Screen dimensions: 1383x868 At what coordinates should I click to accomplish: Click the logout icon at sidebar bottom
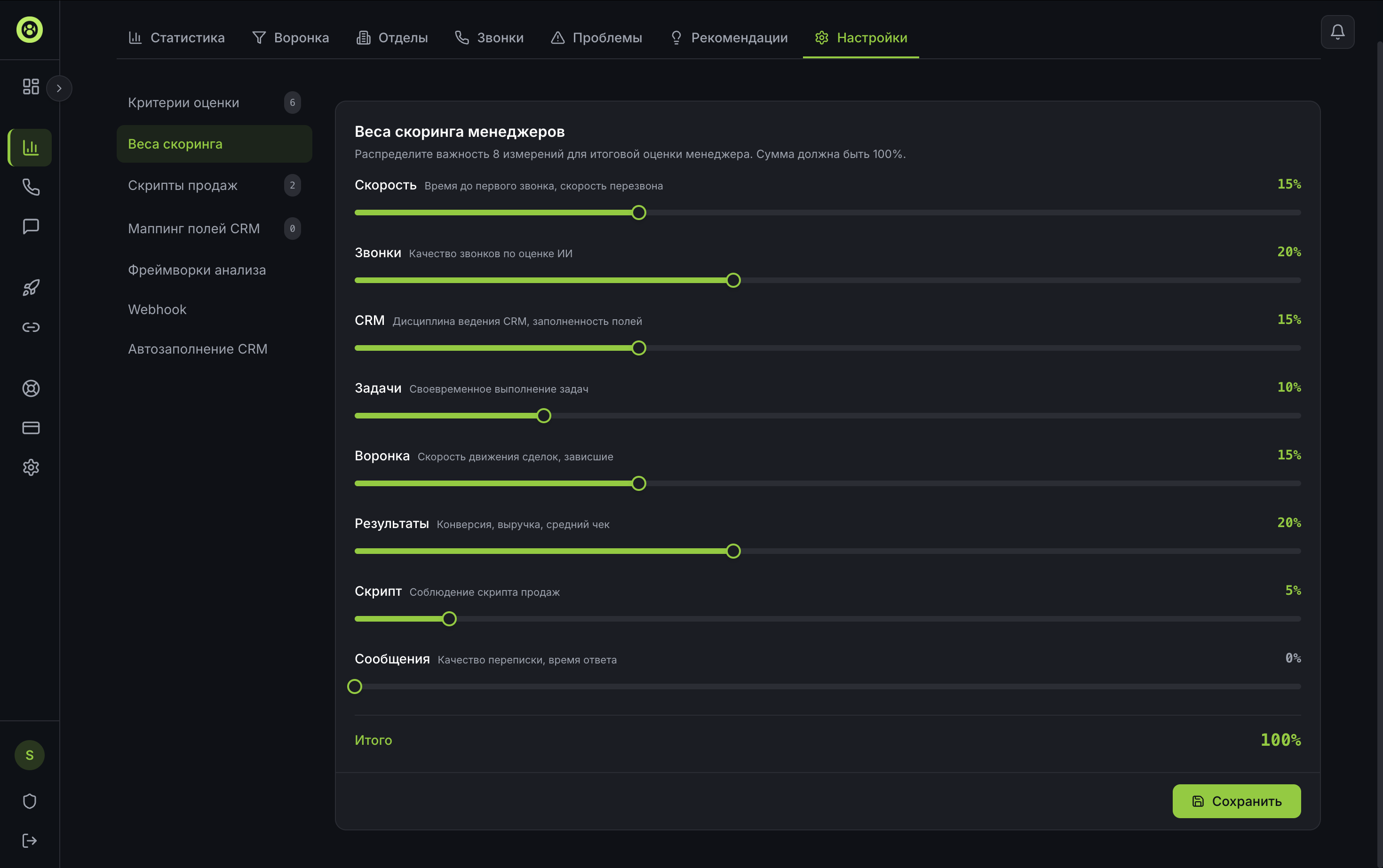pyautogui.click(x=29, y=841)
